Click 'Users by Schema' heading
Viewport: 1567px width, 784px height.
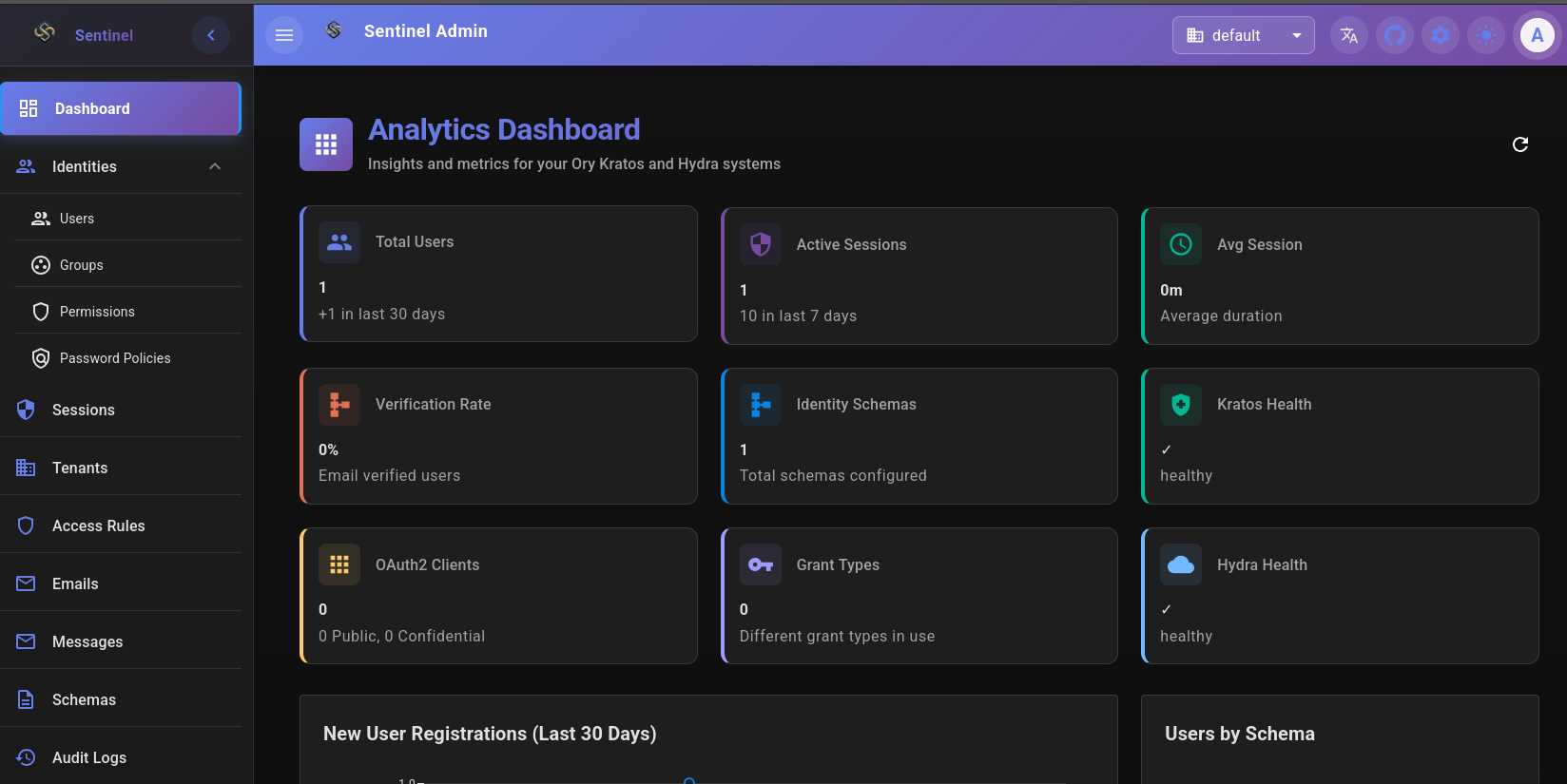(1240, 734)
